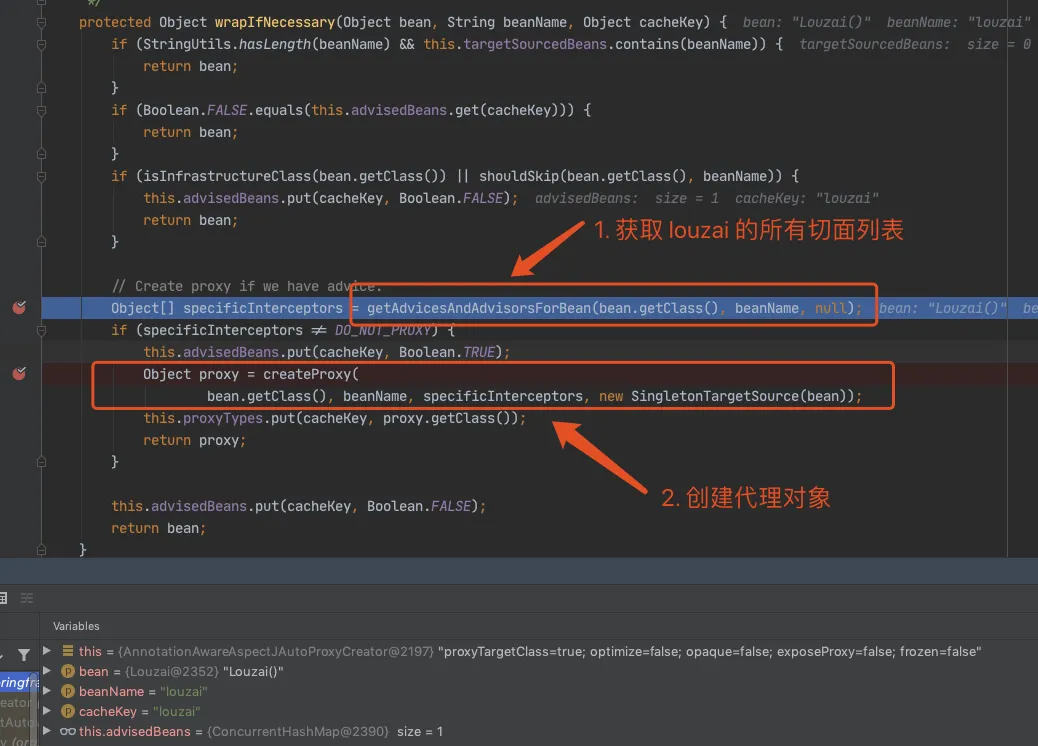Expand the 'this' variable node

(47, 651)
